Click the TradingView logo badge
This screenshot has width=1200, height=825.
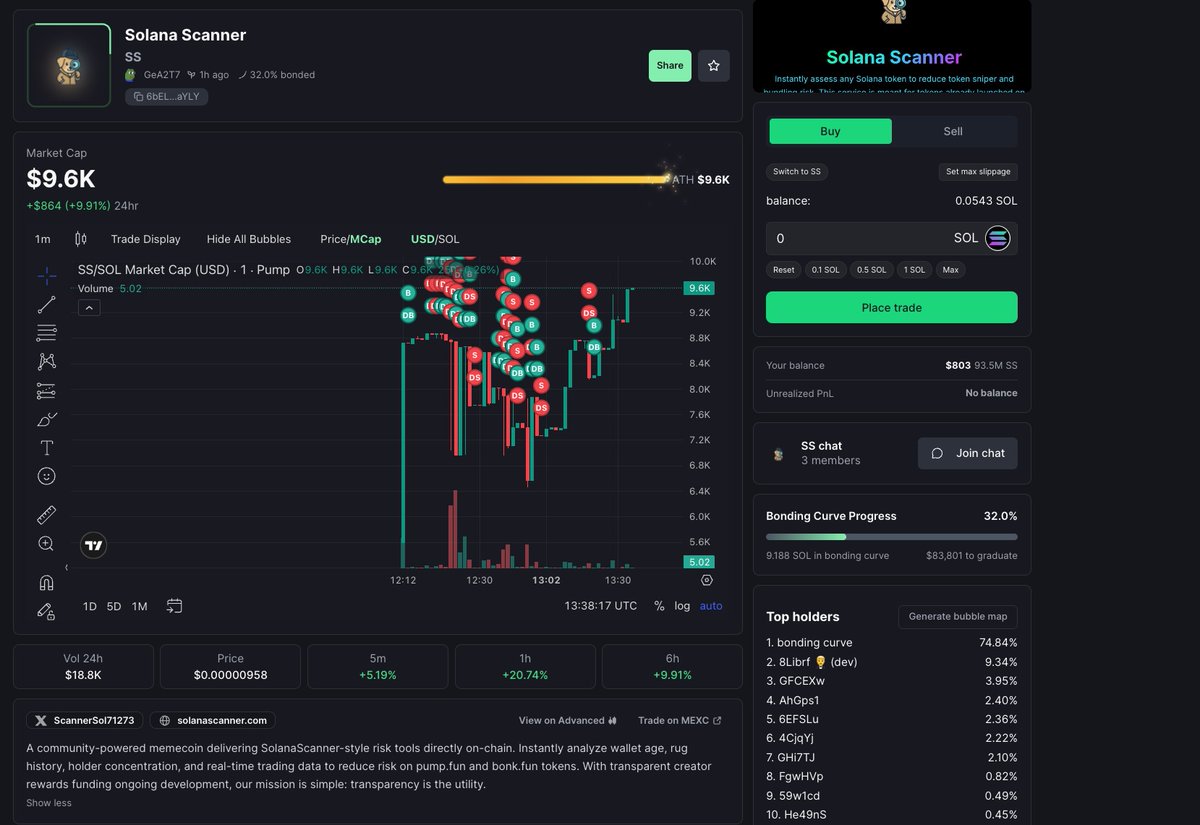(x=94, y=546)
